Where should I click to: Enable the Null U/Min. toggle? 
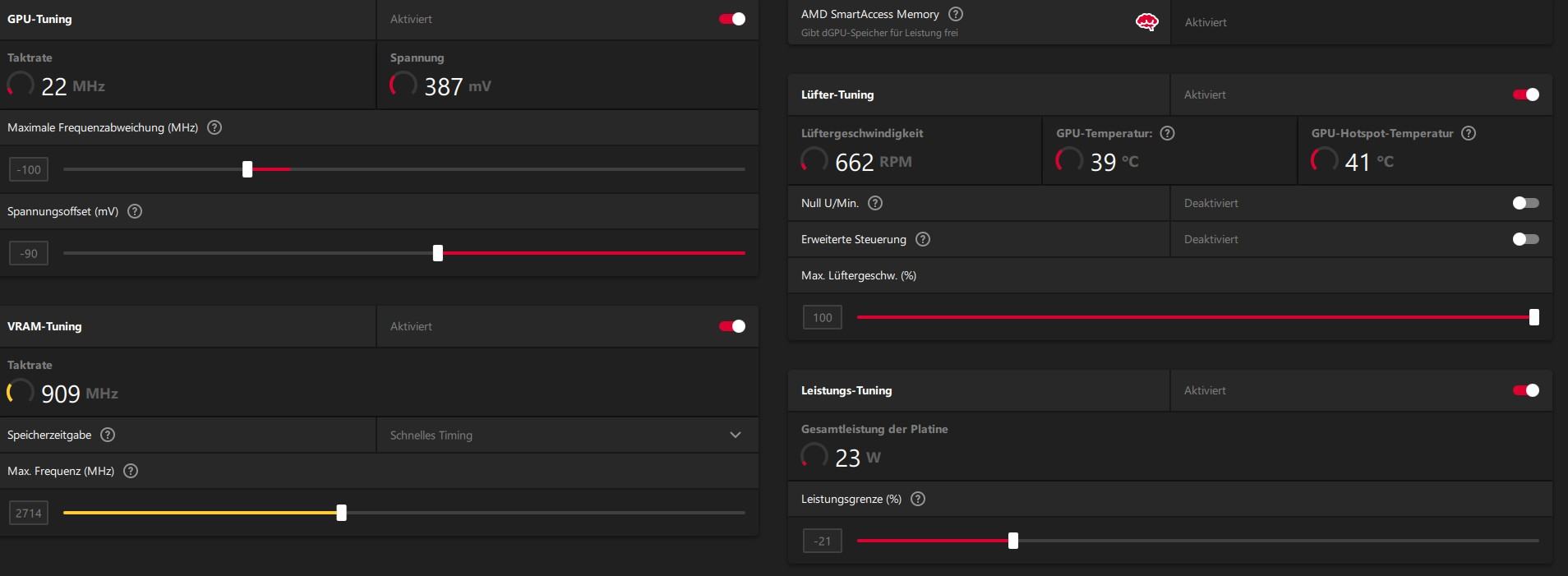point(1525,203)
